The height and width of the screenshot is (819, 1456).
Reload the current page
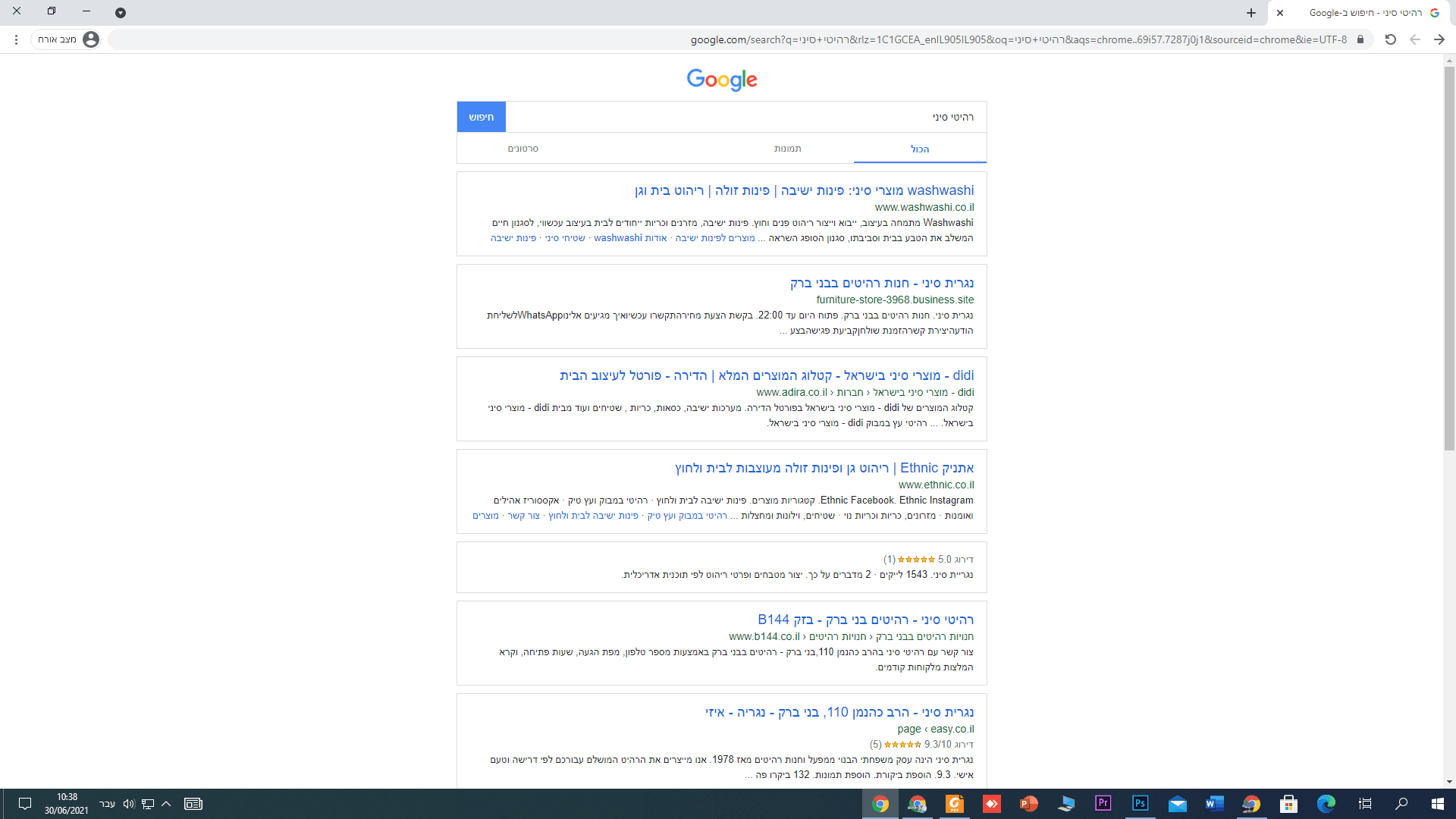click(x=1390, y=39)
